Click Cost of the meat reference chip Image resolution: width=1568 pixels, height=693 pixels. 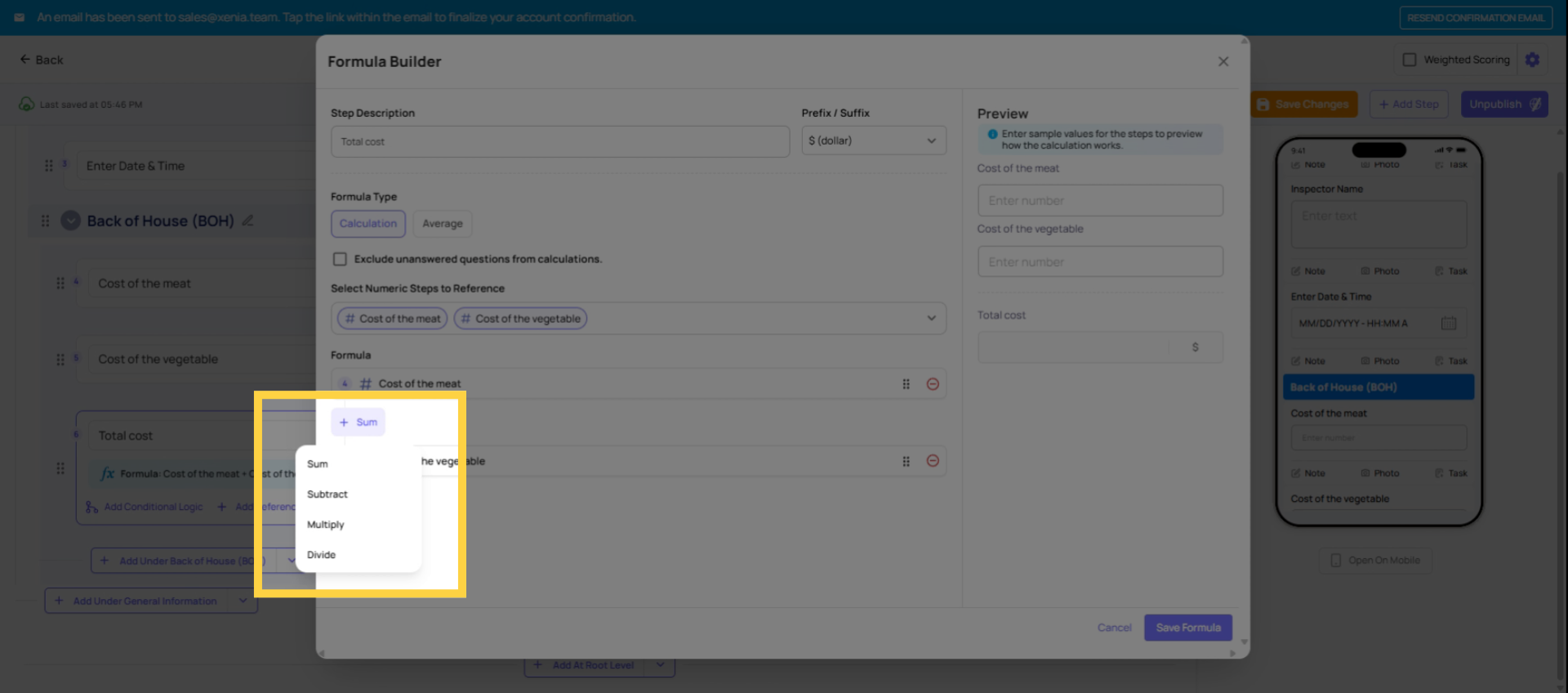392,319
